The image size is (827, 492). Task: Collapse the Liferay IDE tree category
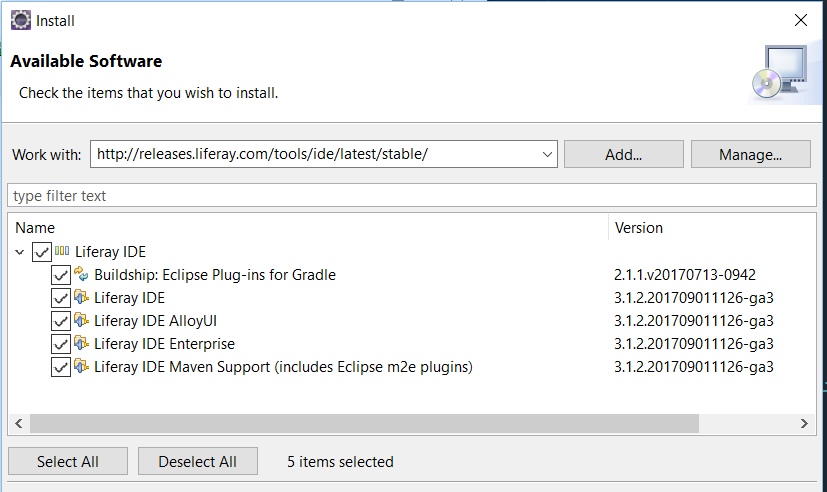pyautogui.click(x=20, y=252)
